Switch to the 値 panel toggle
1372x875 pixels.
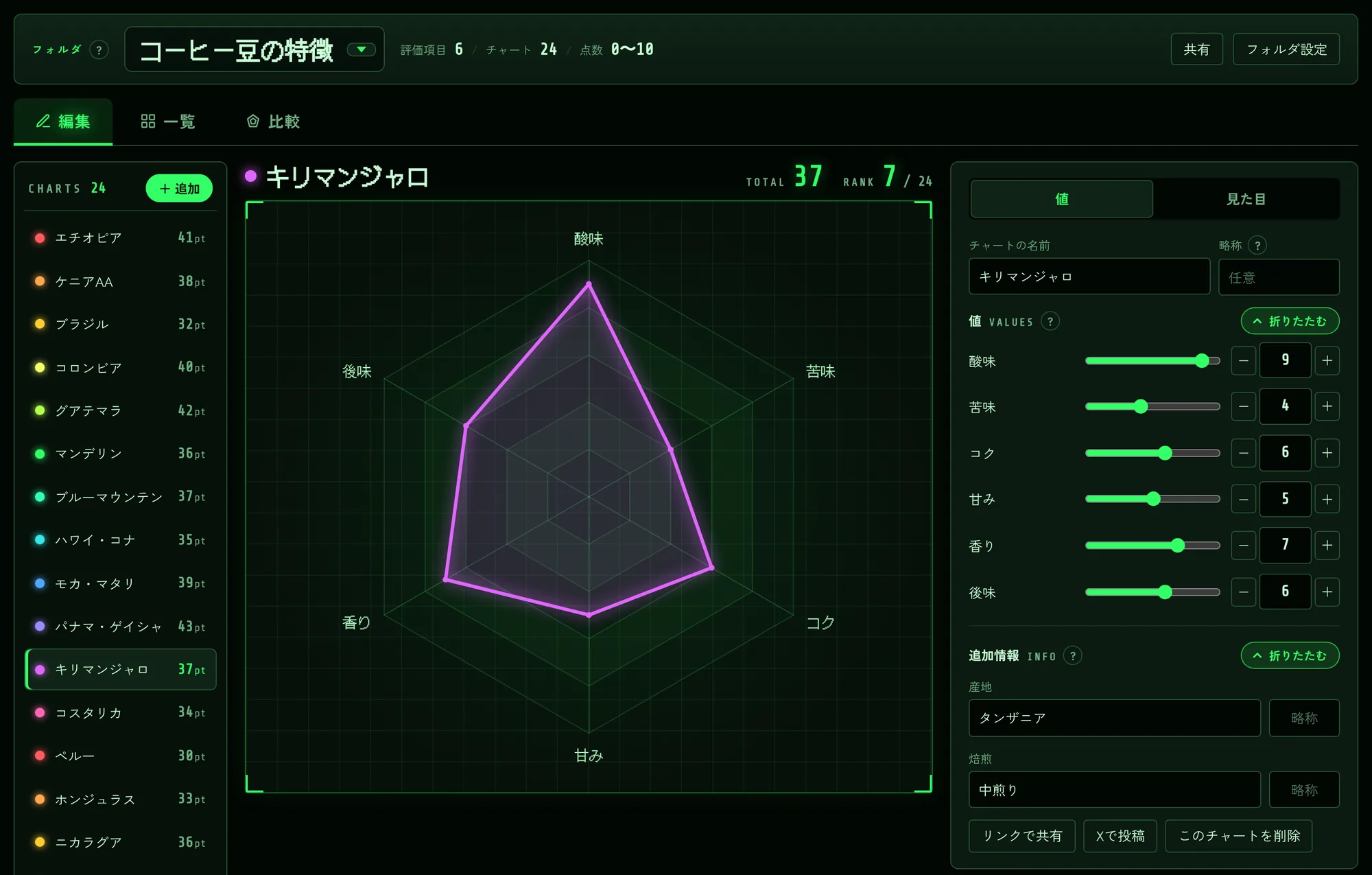tap(1061, 199)
